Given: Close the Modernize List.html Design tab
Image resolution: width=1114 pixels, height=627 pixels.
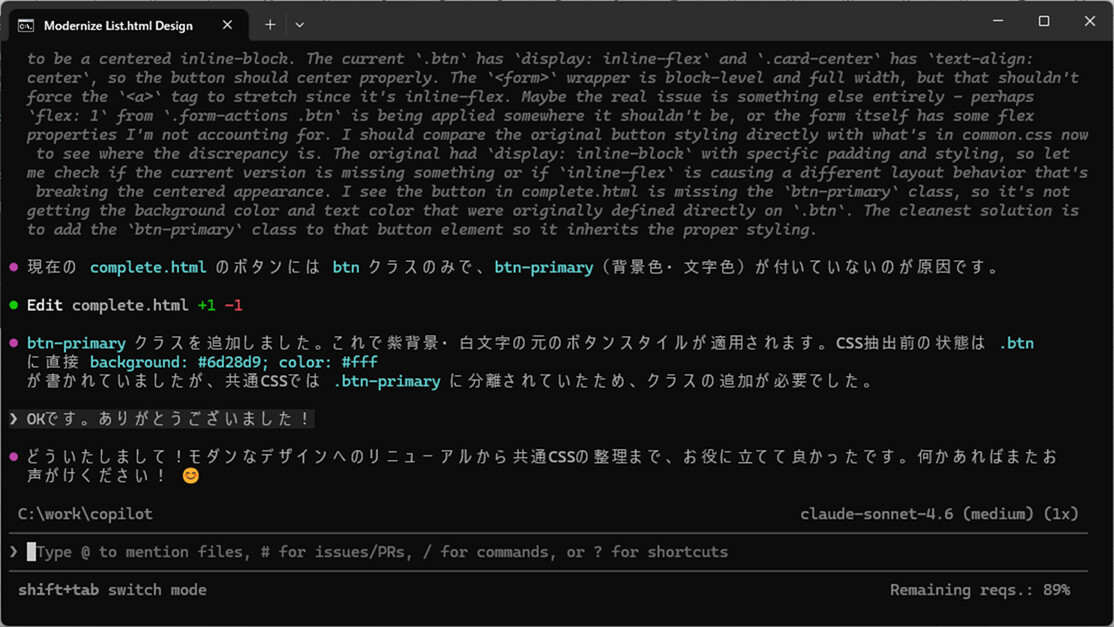Looking at the screenshot, I should coord(231,24).
